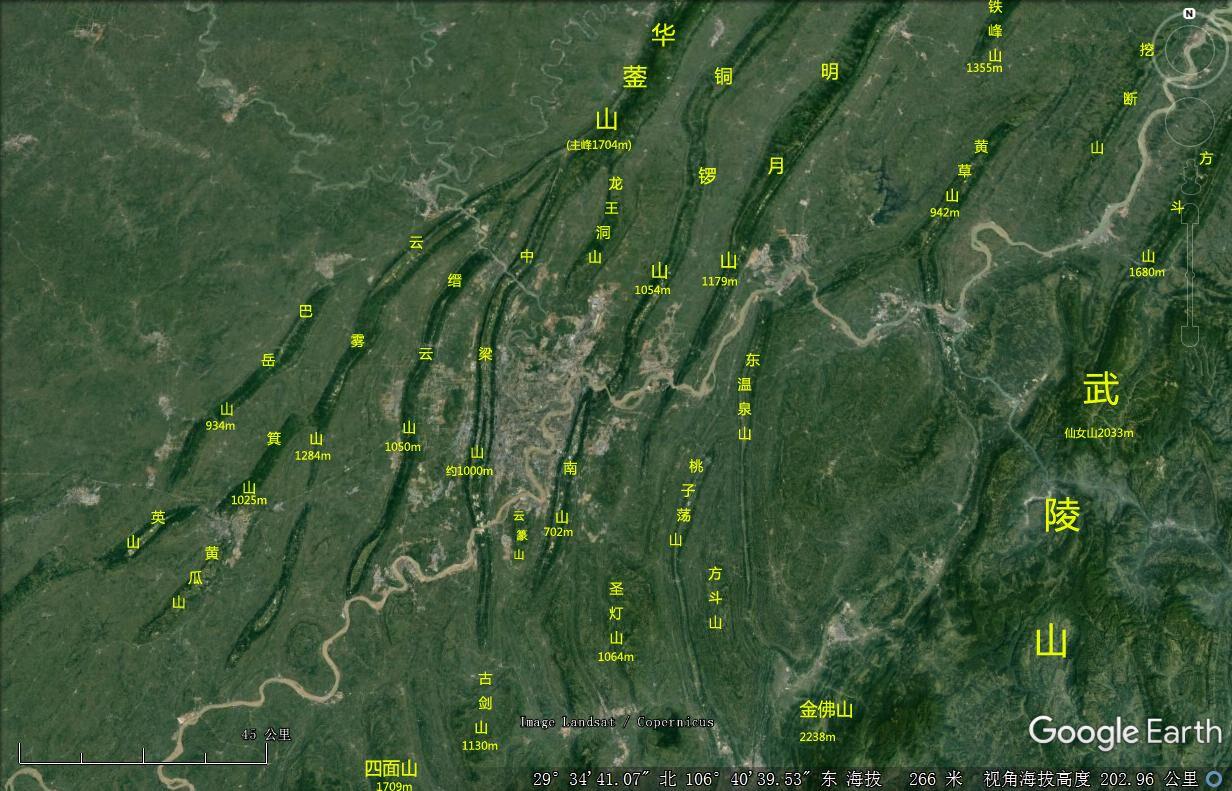
Task: Click the 1130m label under 古剑山
Action: [480, 746]
